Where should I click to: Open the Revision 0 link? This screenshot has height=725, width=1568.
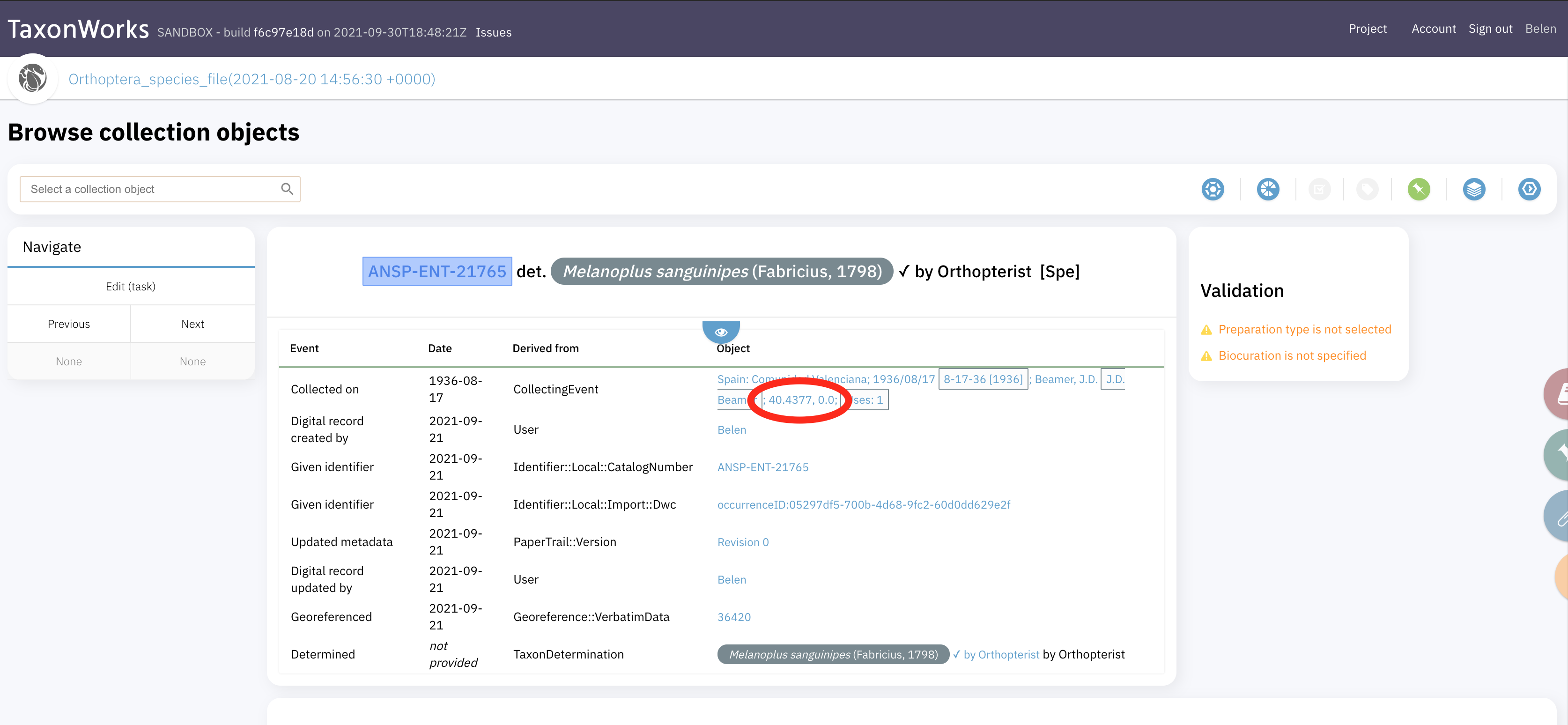point(743,542)
